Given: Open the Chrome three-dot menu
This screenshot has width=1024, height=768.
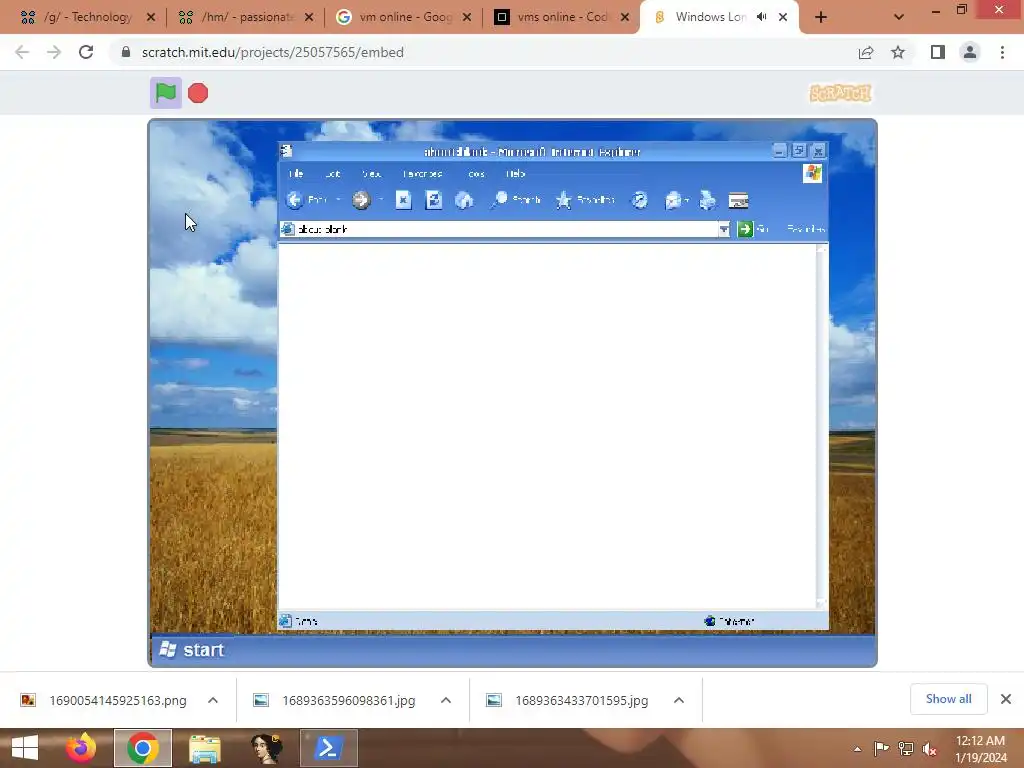Looking at the screenshot, I should tap(1002, 52).
